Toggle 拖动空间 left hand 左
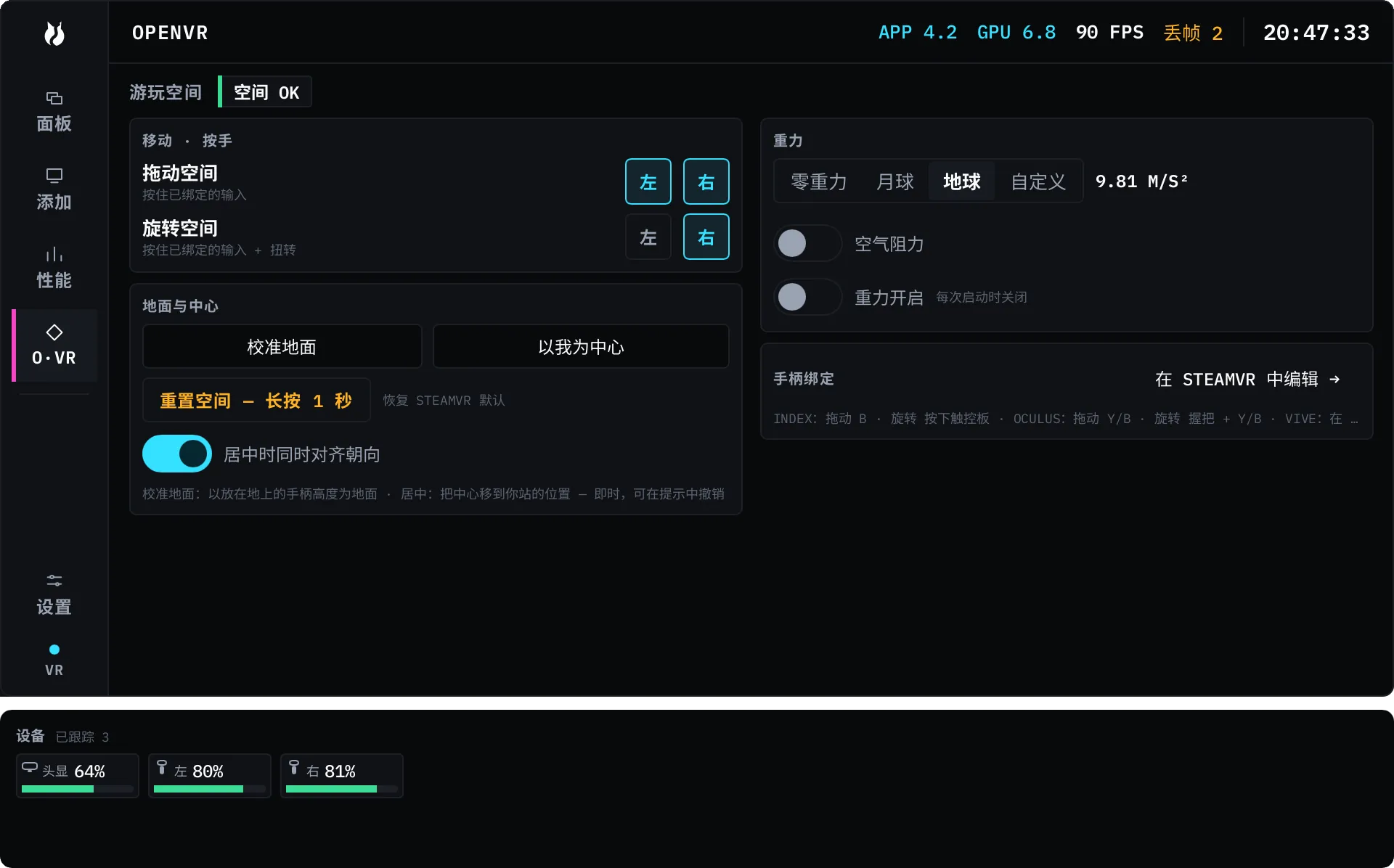The image size is (1394, 868). click(x=648, y=181)
